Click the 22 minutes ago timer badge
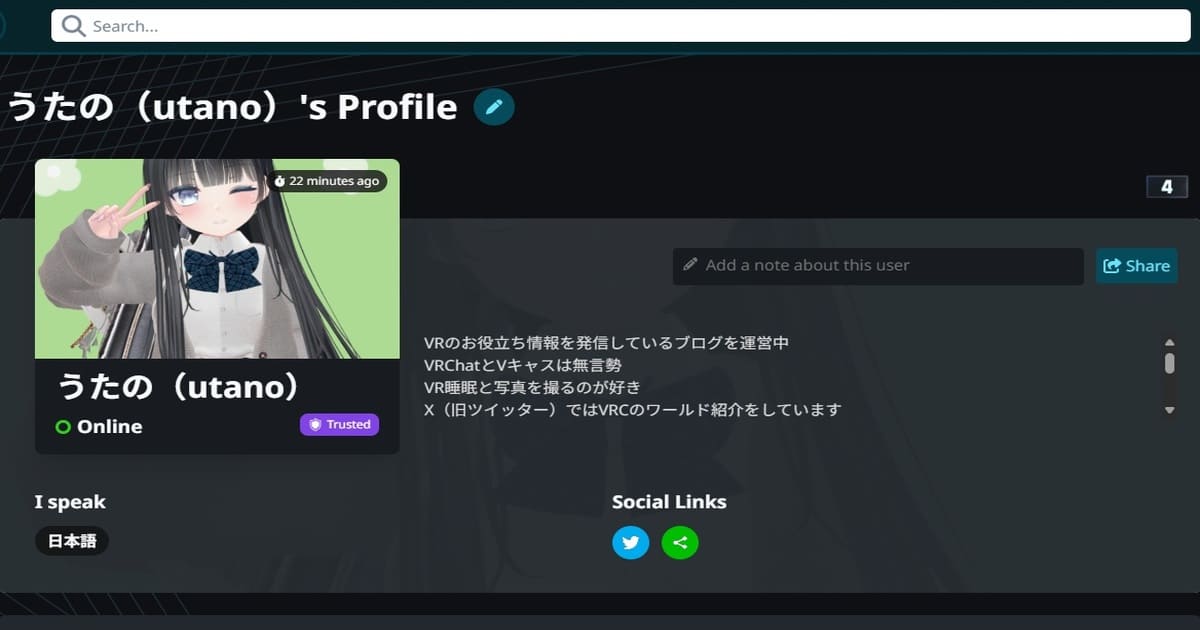Screen dimensions: 1200x630 (x=326, y=181)
